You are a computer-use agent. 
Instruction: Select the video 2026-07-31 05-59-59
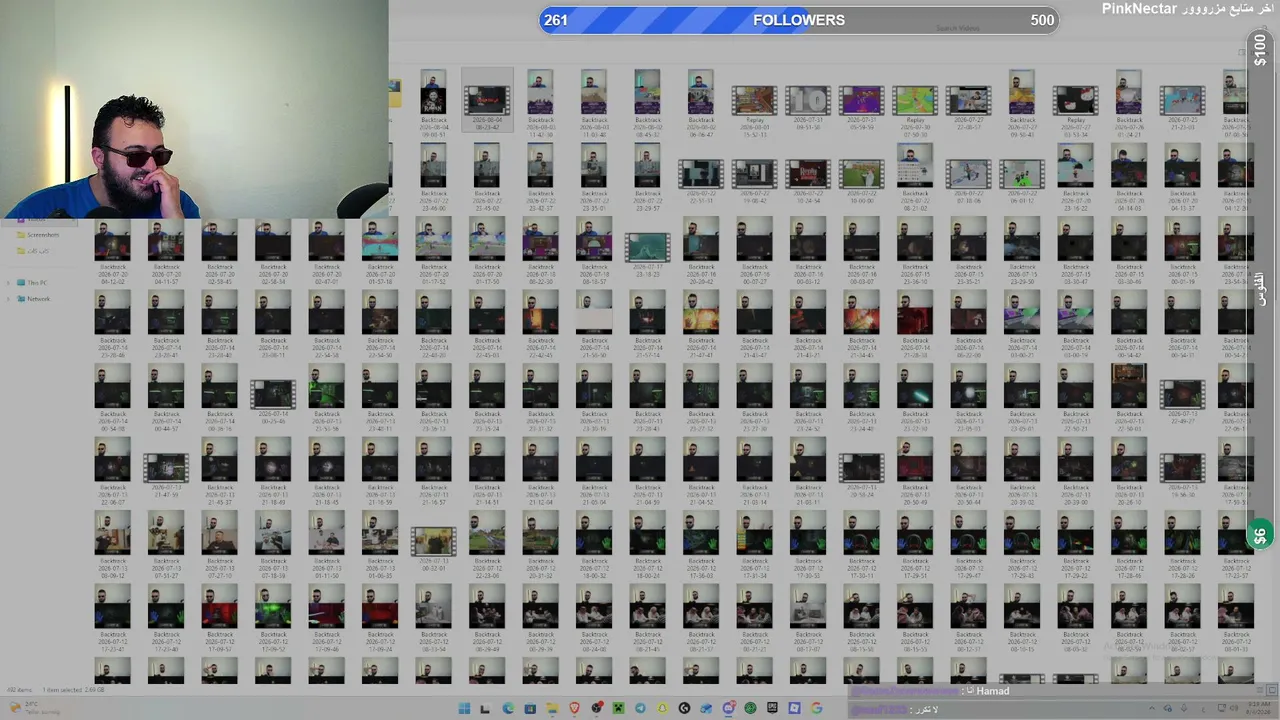[x=861, y=106]
